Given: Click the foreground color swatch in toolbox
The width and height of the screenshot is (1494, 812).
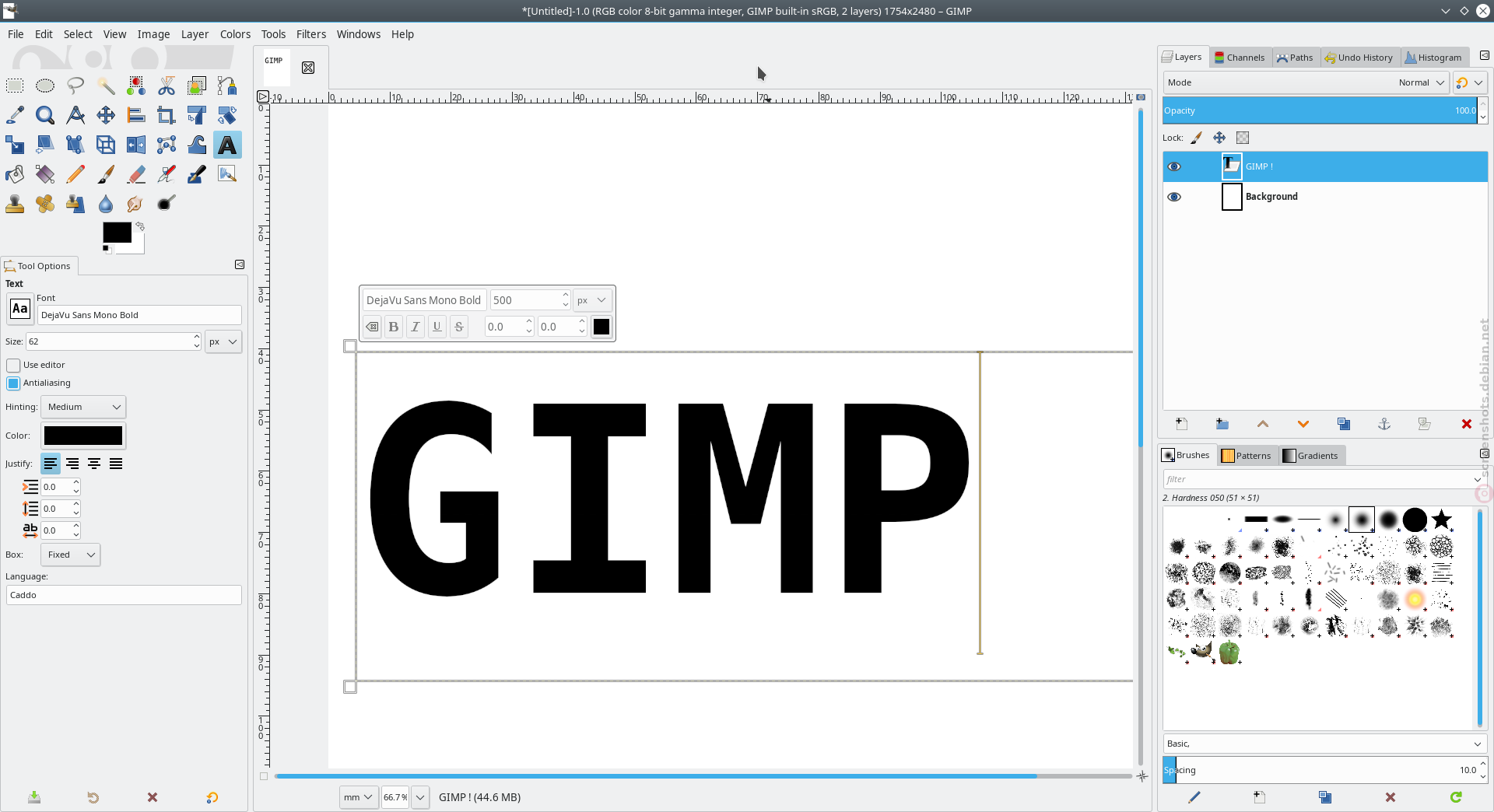Looking at the screenshot, I should point(117,233).
